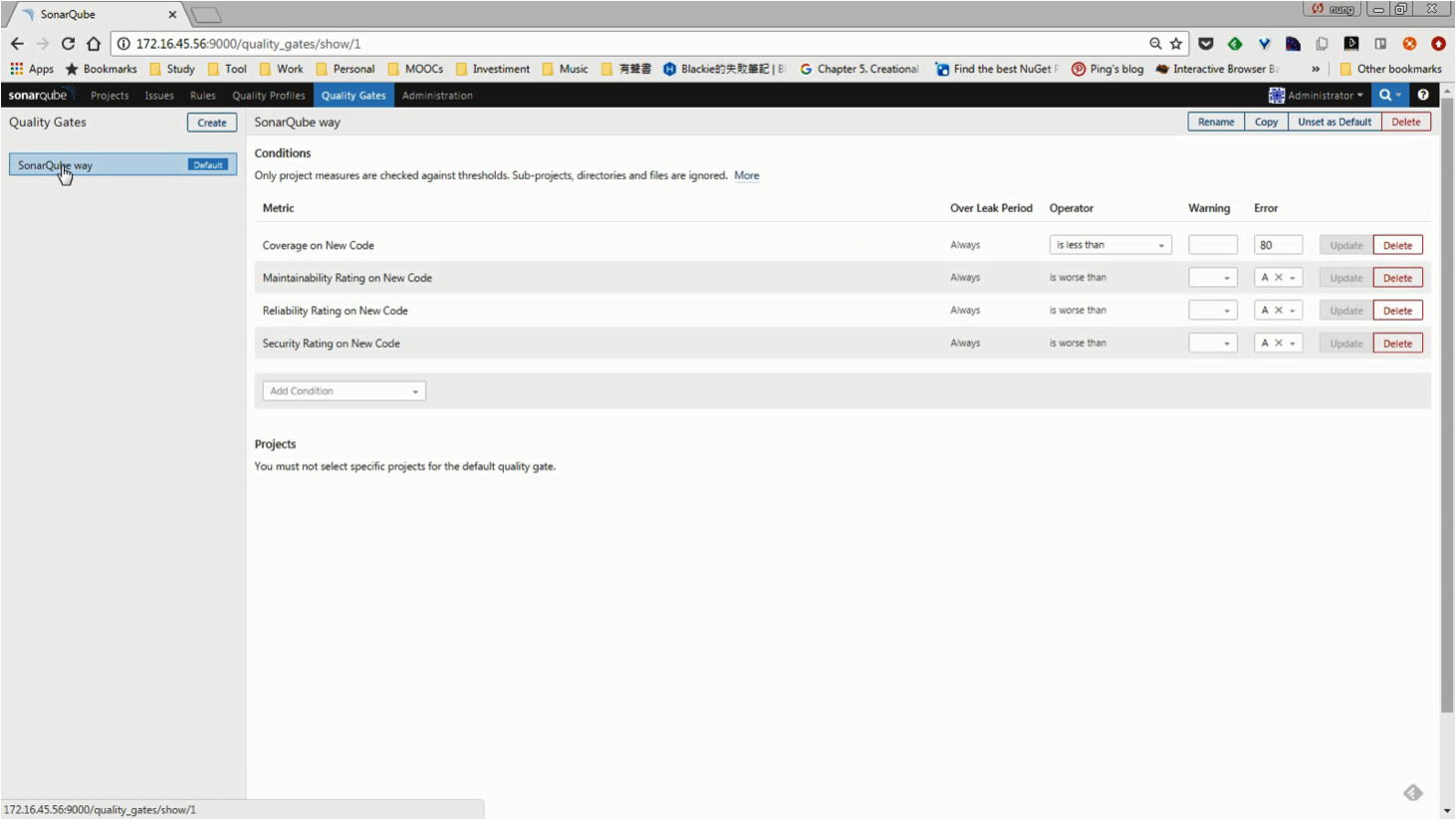Click the page vertical scrollbar

tap(1447, 404)
